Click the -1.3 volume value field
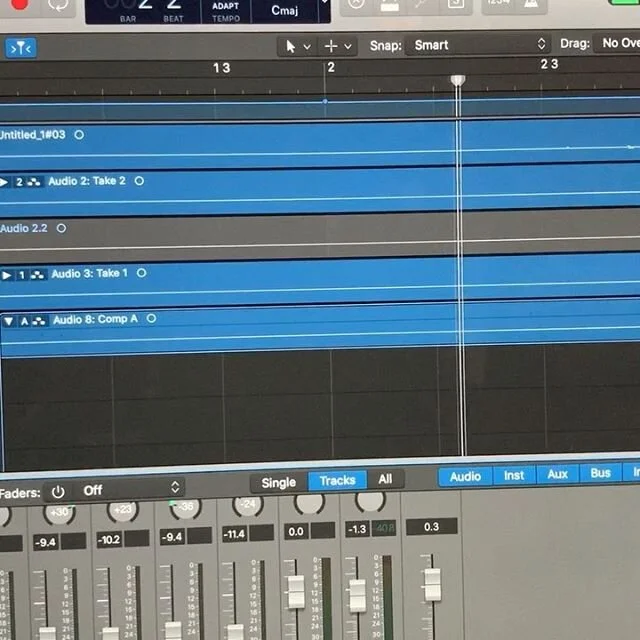This screenshot has height=640, width=640. click(357, 529)
